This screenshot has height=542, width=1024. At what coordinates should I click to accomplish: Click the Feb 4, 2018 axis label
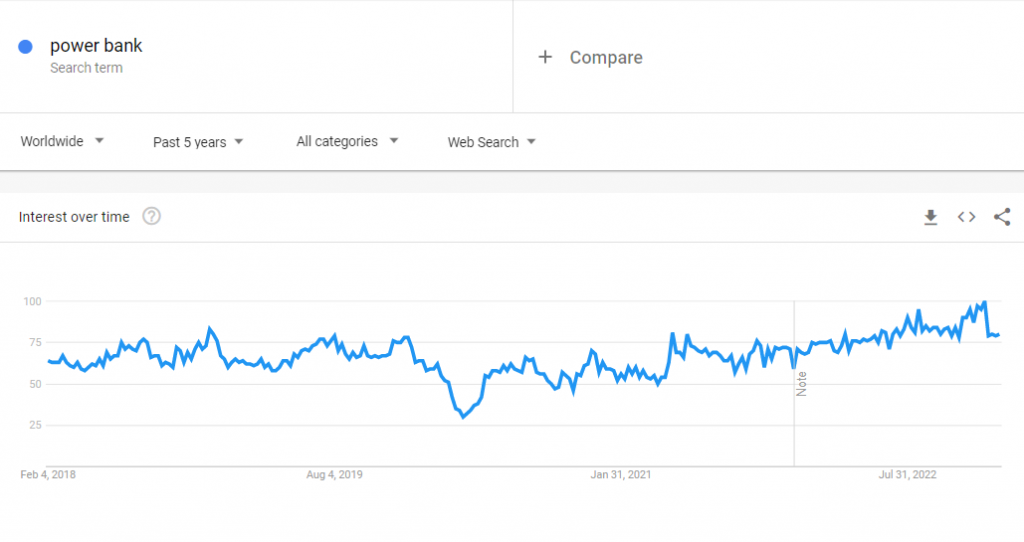coord(48,474)
